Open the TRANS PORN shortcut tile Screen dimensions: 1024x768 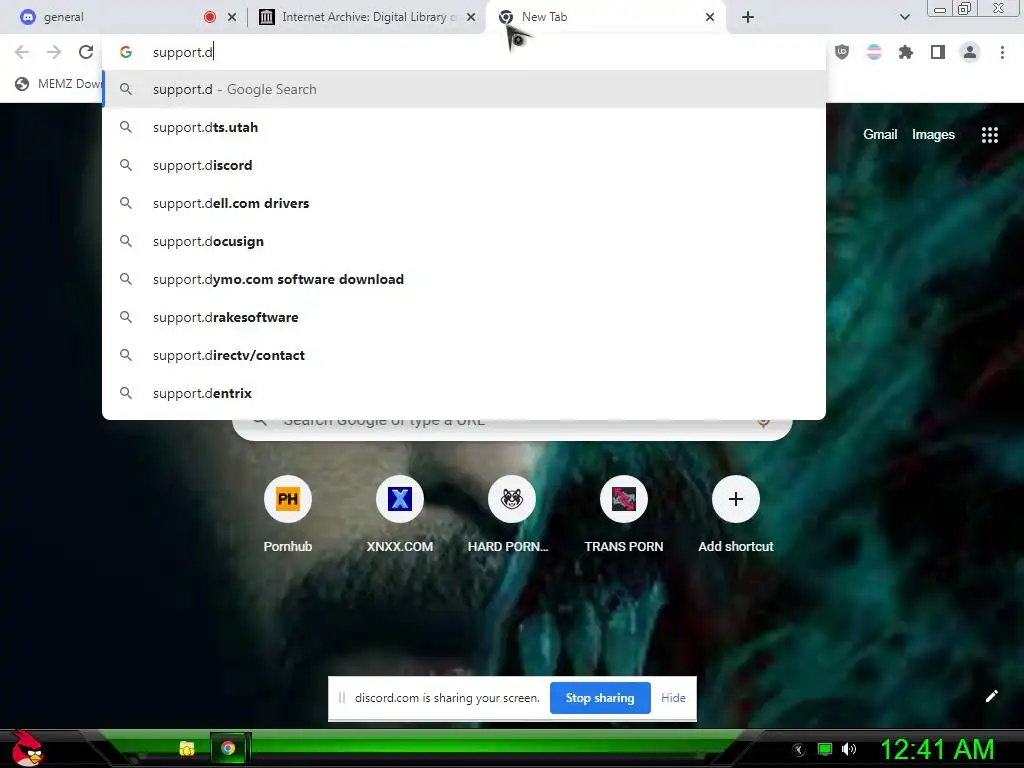(624, 515)
